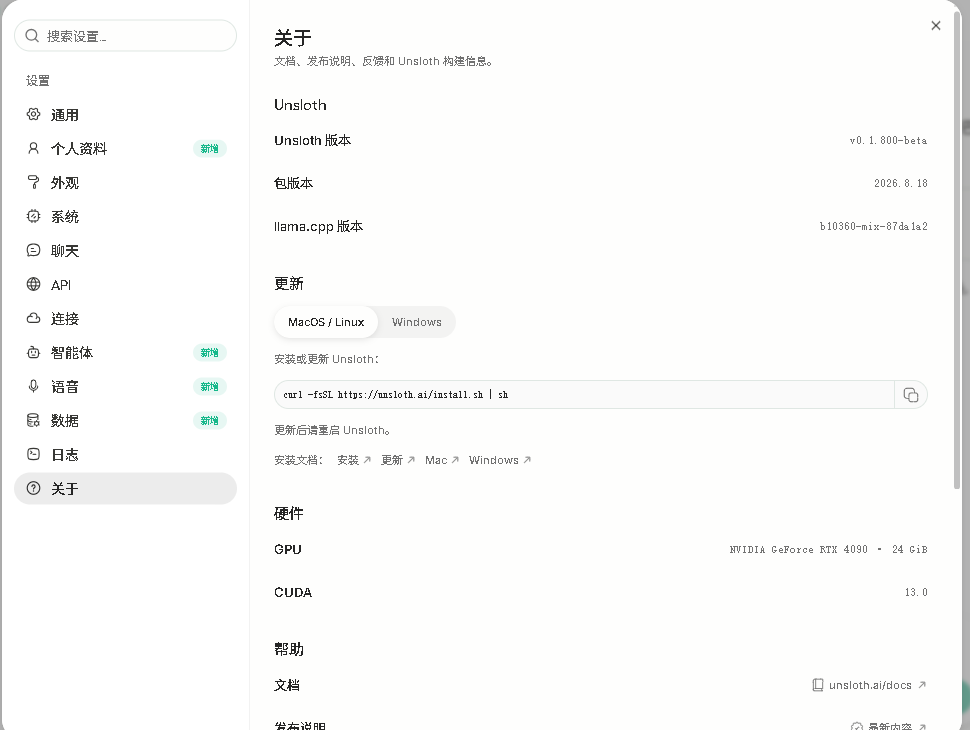970x730 pixels.
Task: Click the search magnifier icon
Action: pos(32,36)
